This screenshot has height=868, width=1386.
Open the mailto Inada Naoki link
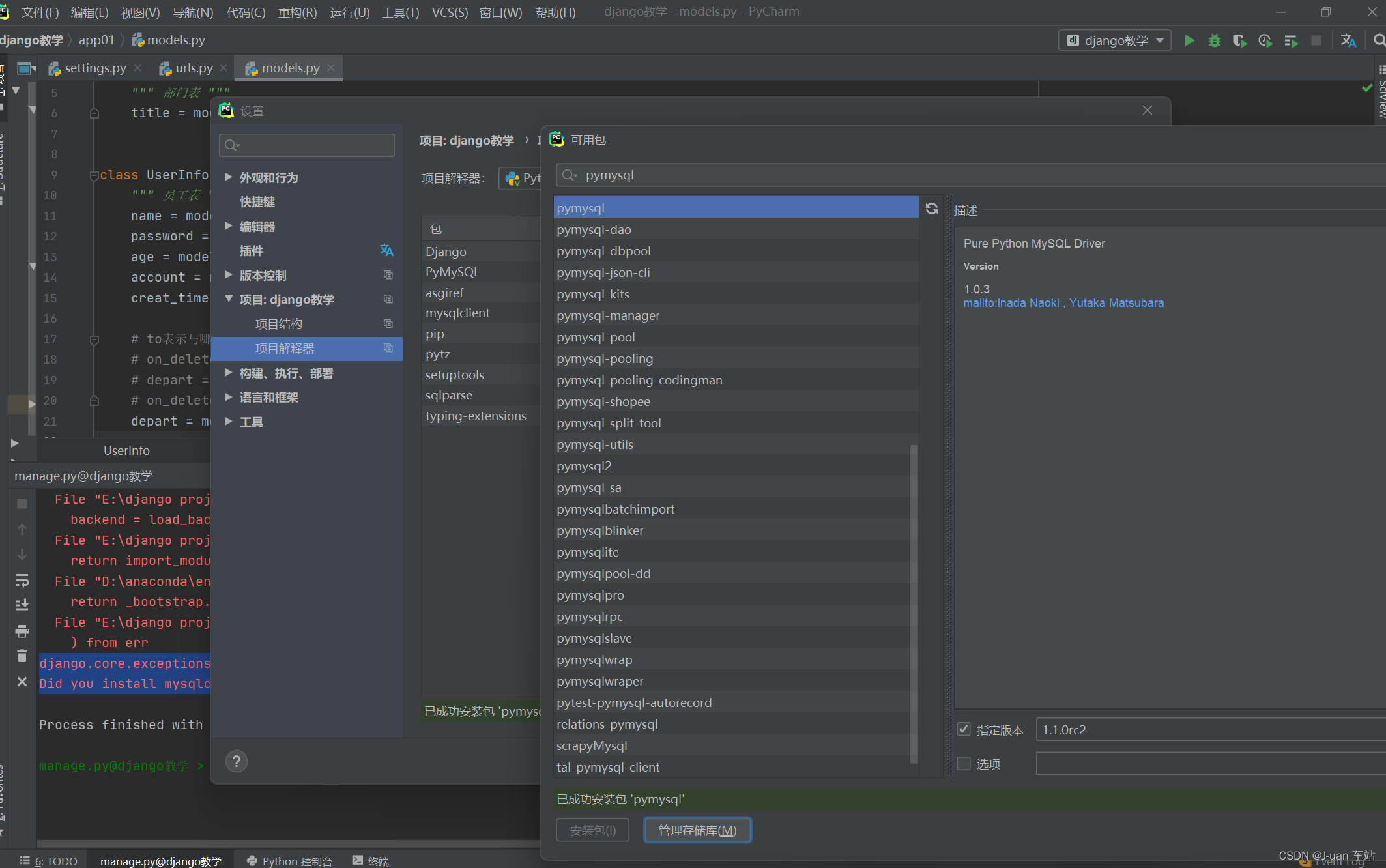coord(1011,303)
